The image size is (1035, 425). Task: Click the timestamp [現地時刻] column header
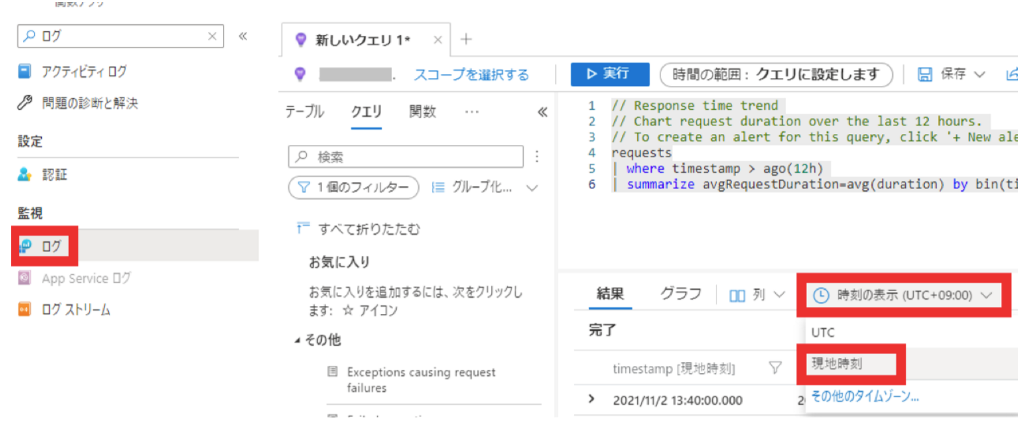click(674, 368)
